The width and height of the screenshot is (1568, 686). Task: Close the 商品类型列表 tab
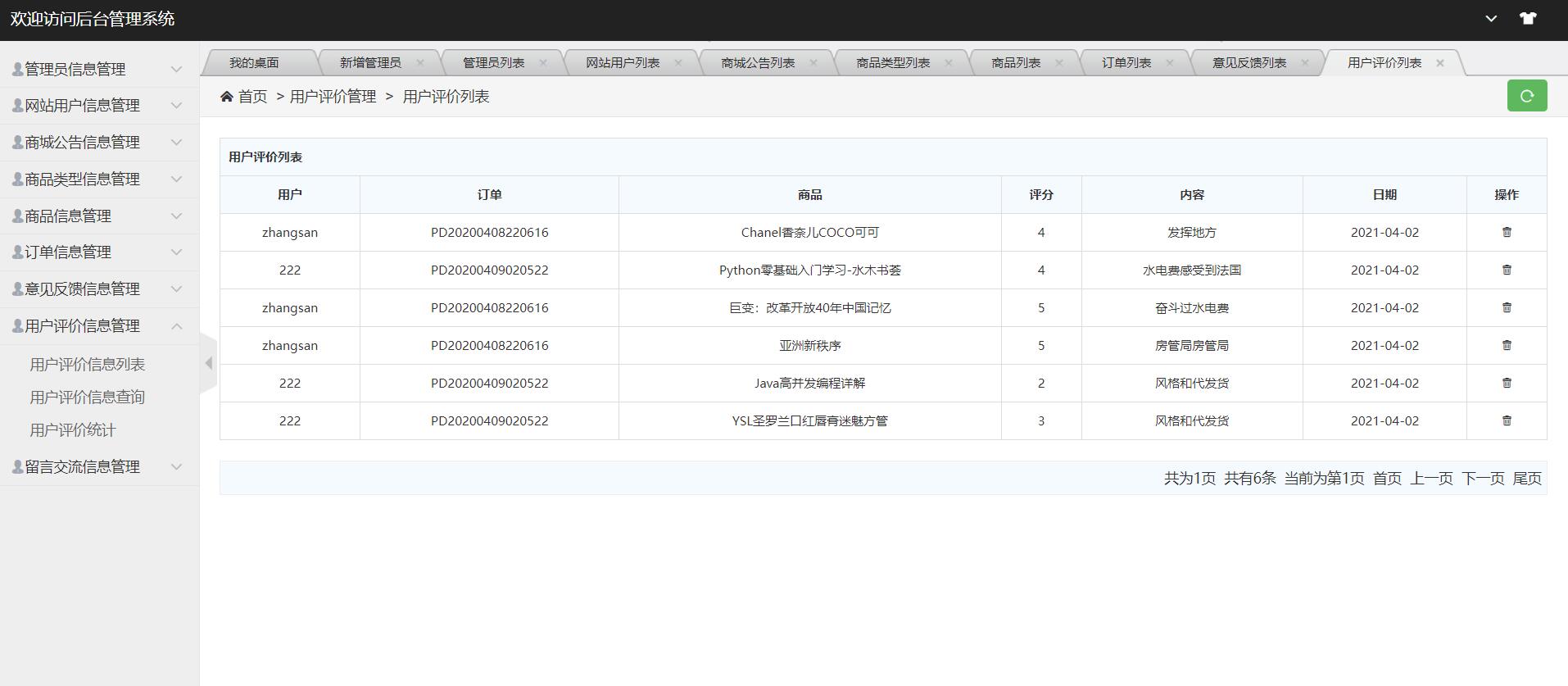click(x=949, y=62)
